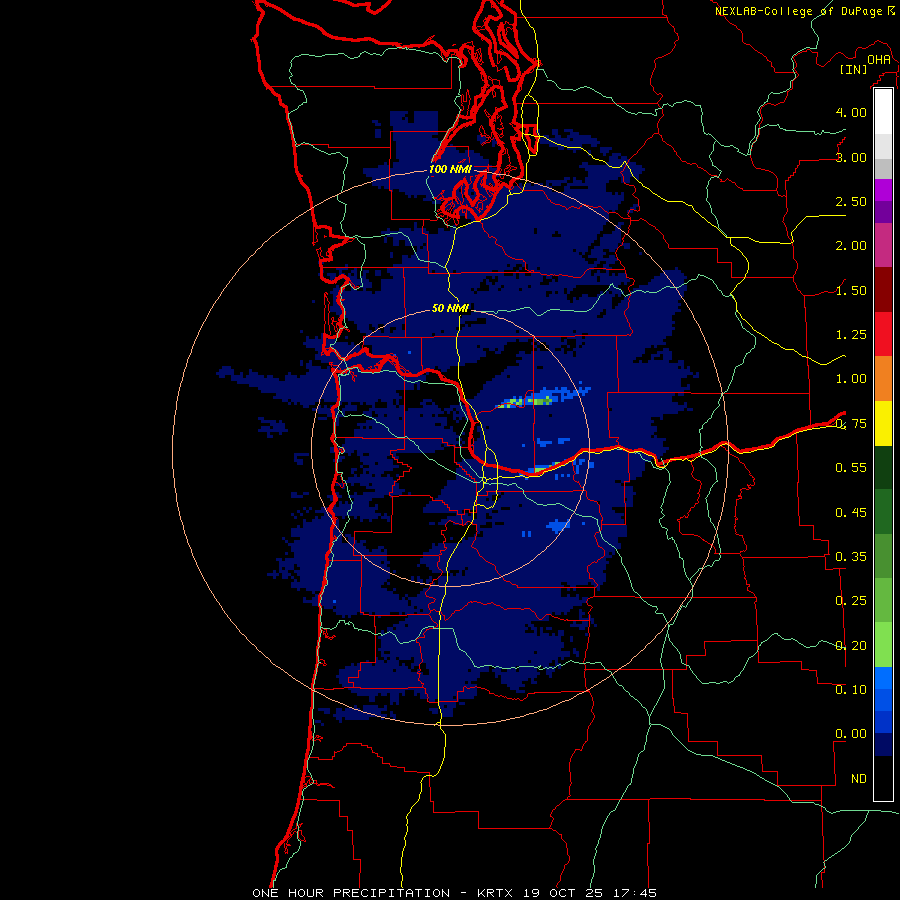
Task: Click the green-yellow rain streak inside 50 NMI ring
Action: coord(524,401)
